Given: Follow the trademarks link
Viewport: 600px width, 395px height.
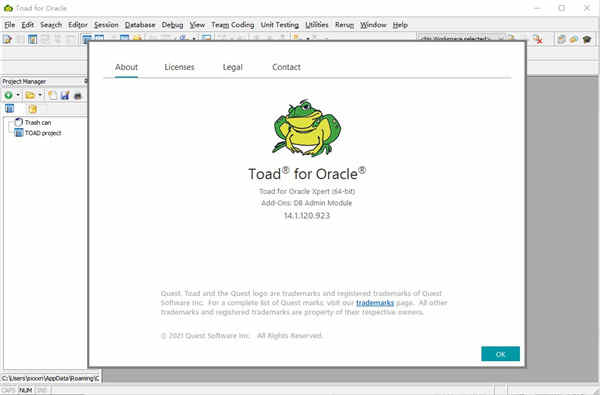Looking at the screenshot, I should [x=375, y=303].
